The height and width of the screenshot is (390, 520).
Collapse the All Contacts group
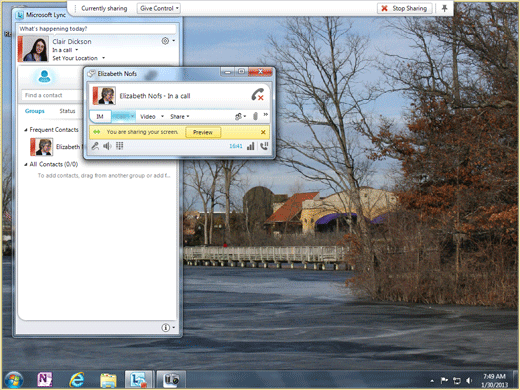coord(26,164)
